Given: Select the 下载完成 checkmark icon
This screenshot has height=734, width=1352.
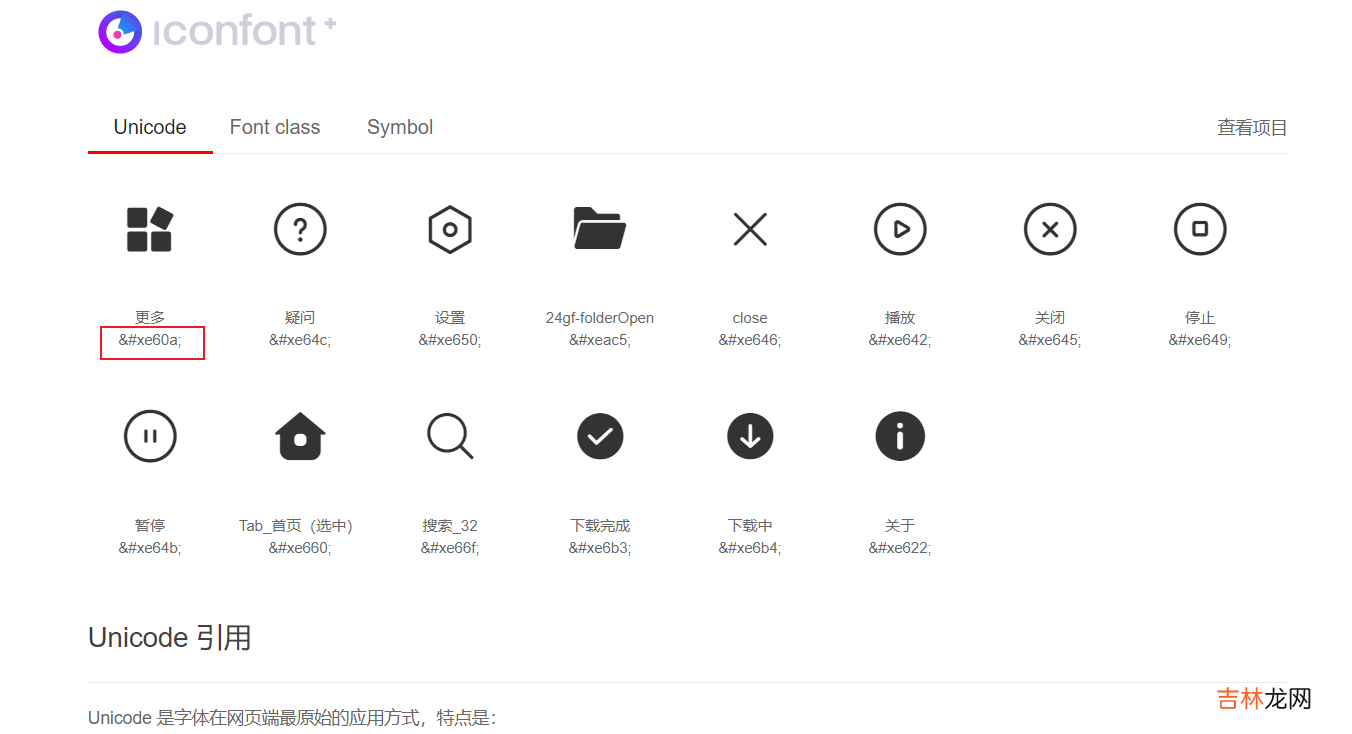Looking at the screenshot, I should [x=600, y=436].
